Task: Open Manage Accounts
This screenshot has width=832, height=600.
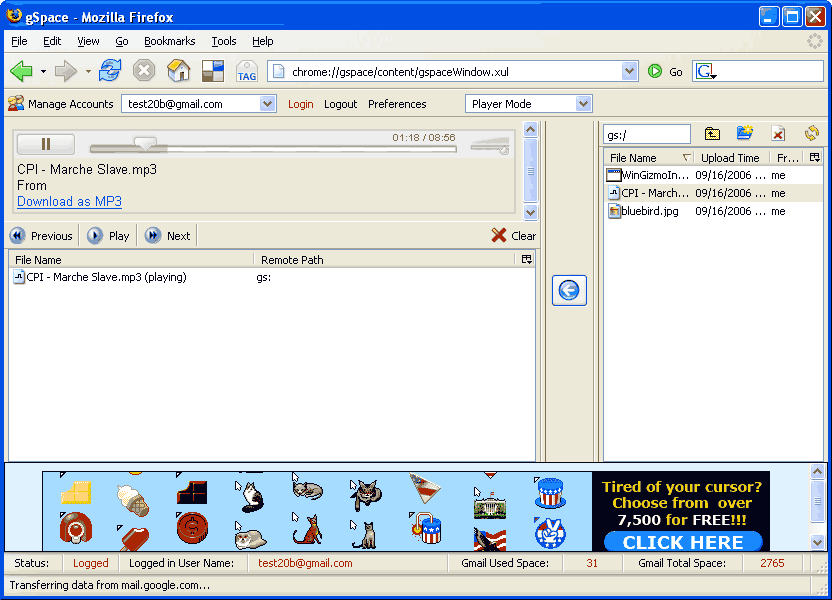Action: click(x=61, y=104)
